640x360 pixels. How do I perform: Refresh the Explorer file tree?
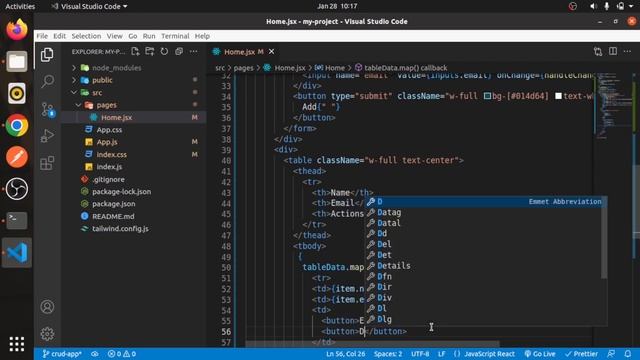[164, 51]
